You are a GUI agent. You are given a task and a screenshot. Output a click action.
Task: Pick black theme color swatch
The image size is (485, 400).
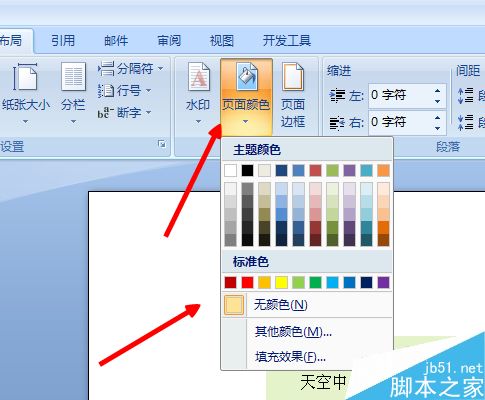click(247, 170)
